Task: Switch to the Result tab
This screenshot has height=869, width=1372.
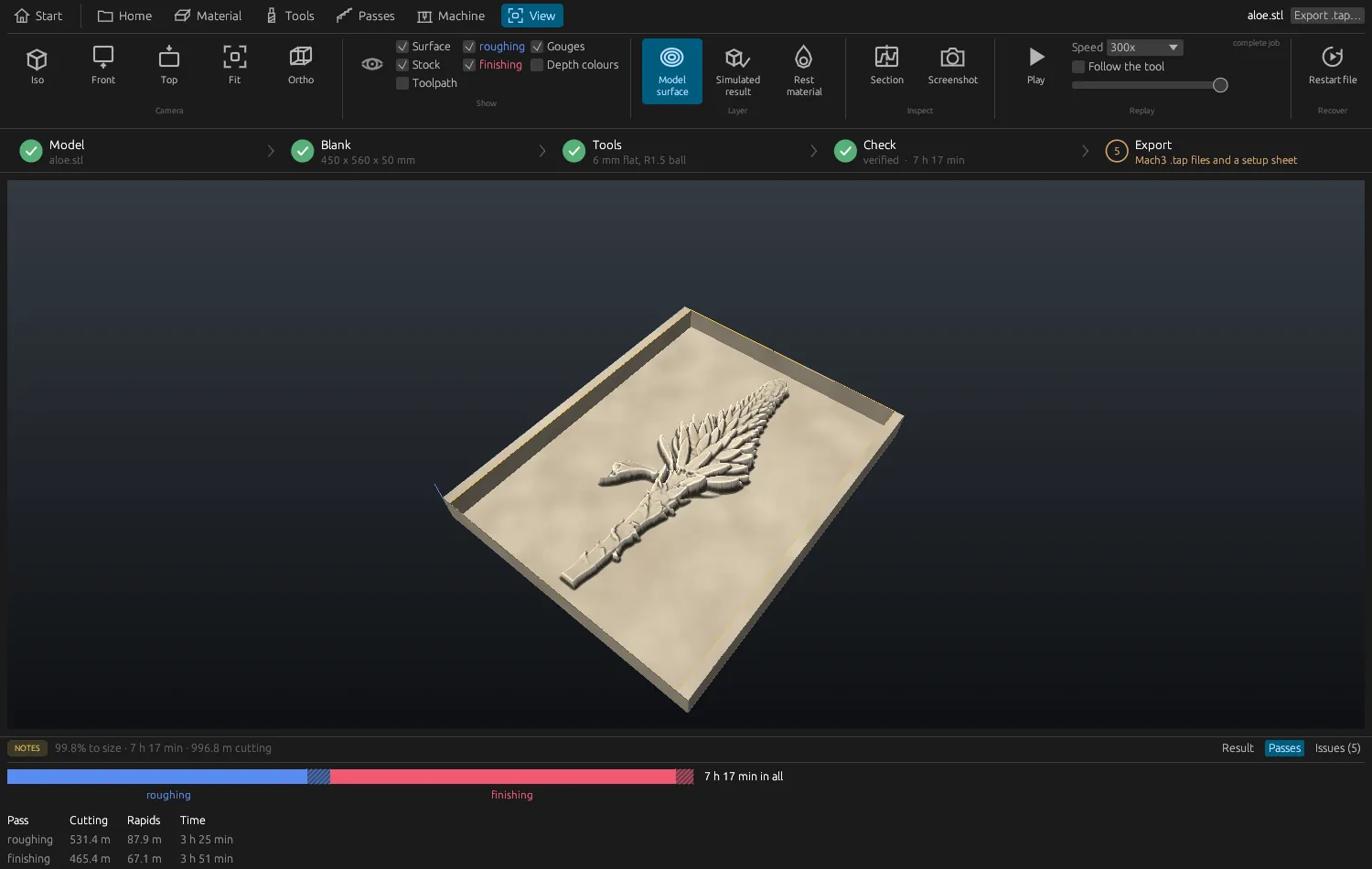Action: click(x=1238, y=748)
